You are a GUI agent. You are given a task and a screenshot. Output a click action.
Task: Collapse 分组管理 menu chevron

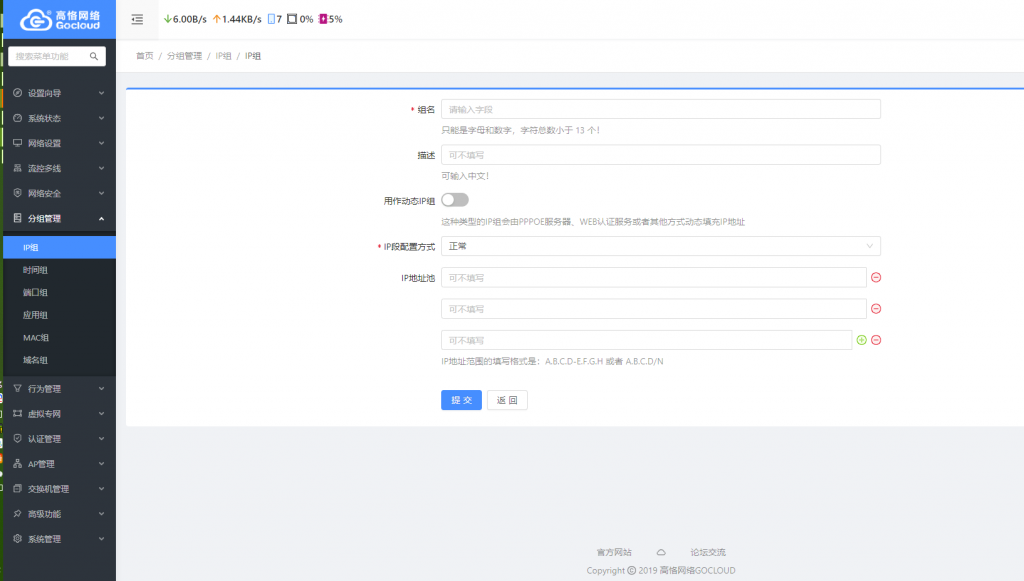click(101, 219)
